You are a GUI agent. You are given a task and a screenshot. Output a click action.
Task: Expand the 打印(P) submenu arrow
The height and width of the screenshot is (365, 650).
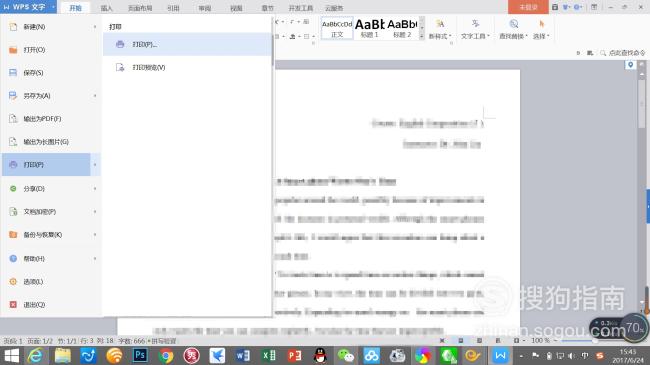[95, 165]
